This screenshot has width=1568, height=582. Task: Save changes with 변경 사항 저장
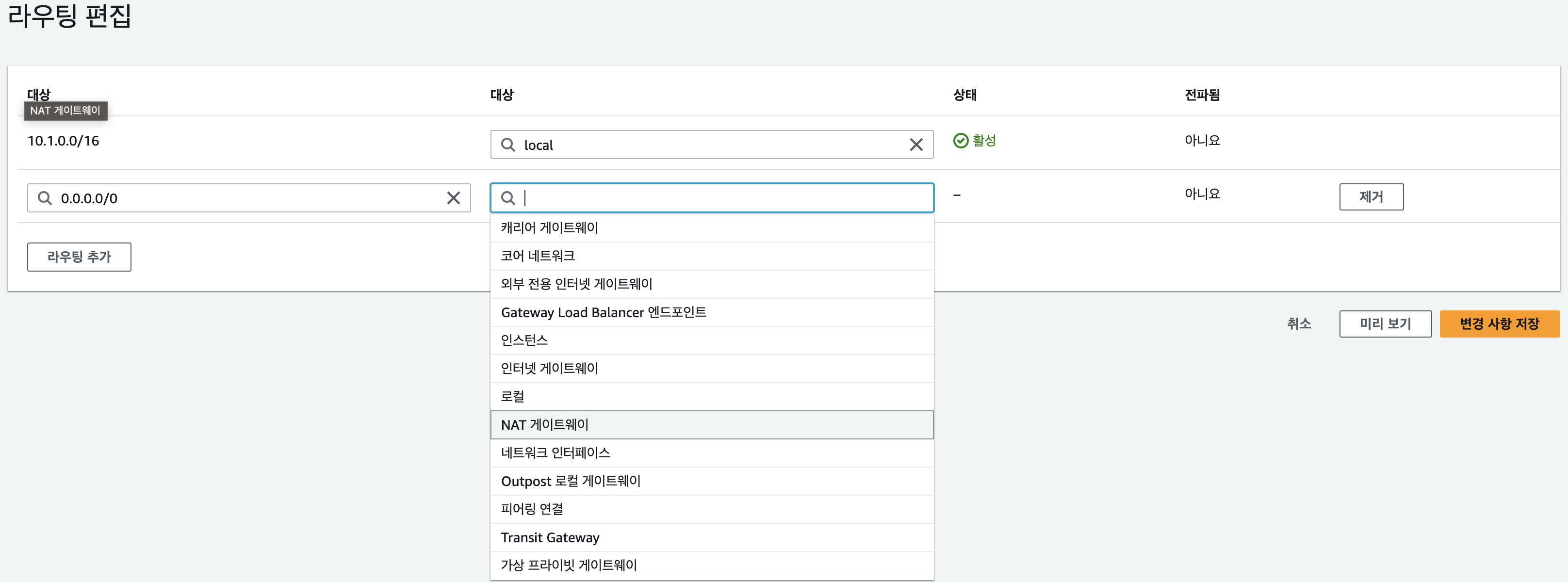point(1499,324)
